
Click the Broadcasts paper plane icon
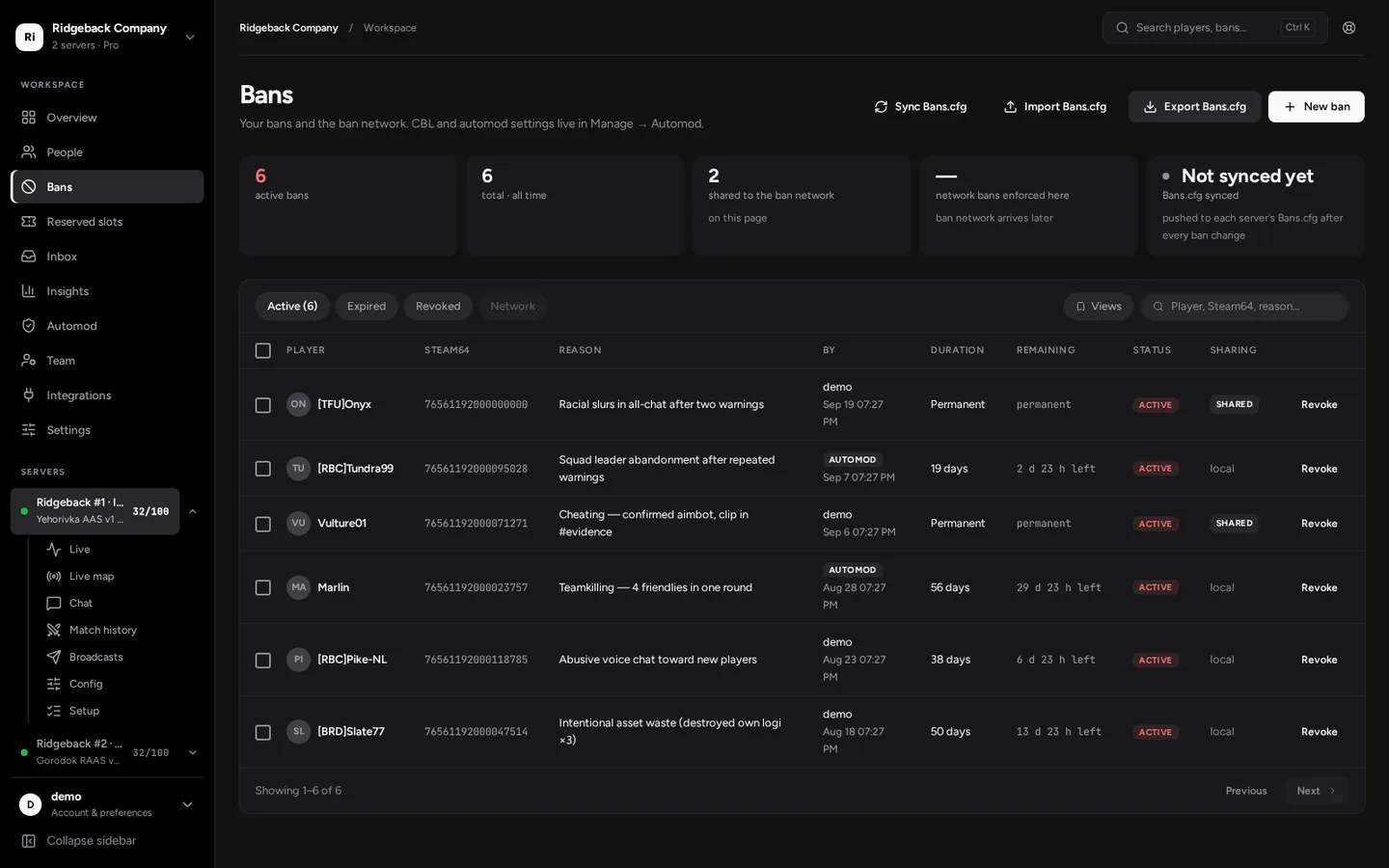54,658
